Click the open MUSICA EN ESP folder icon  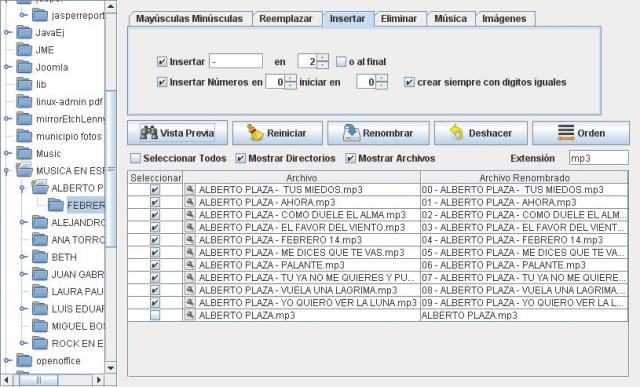(x=24, y=170)
